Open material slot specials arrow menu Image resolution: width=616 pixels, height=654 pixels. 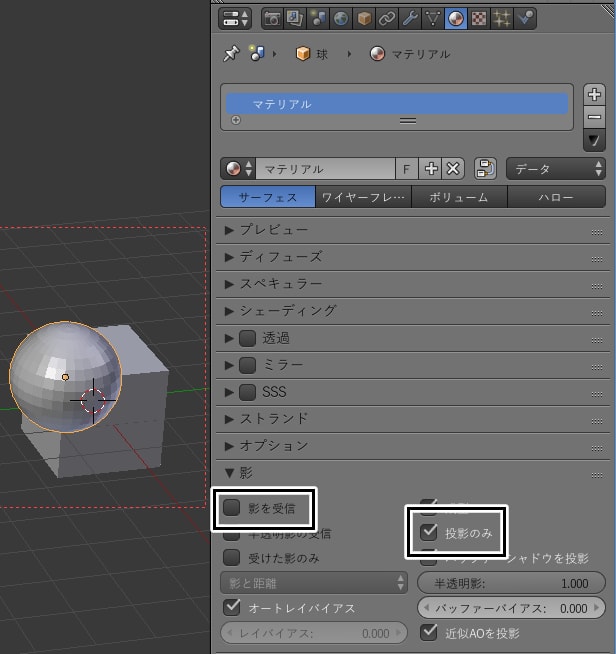coord(594,140)
